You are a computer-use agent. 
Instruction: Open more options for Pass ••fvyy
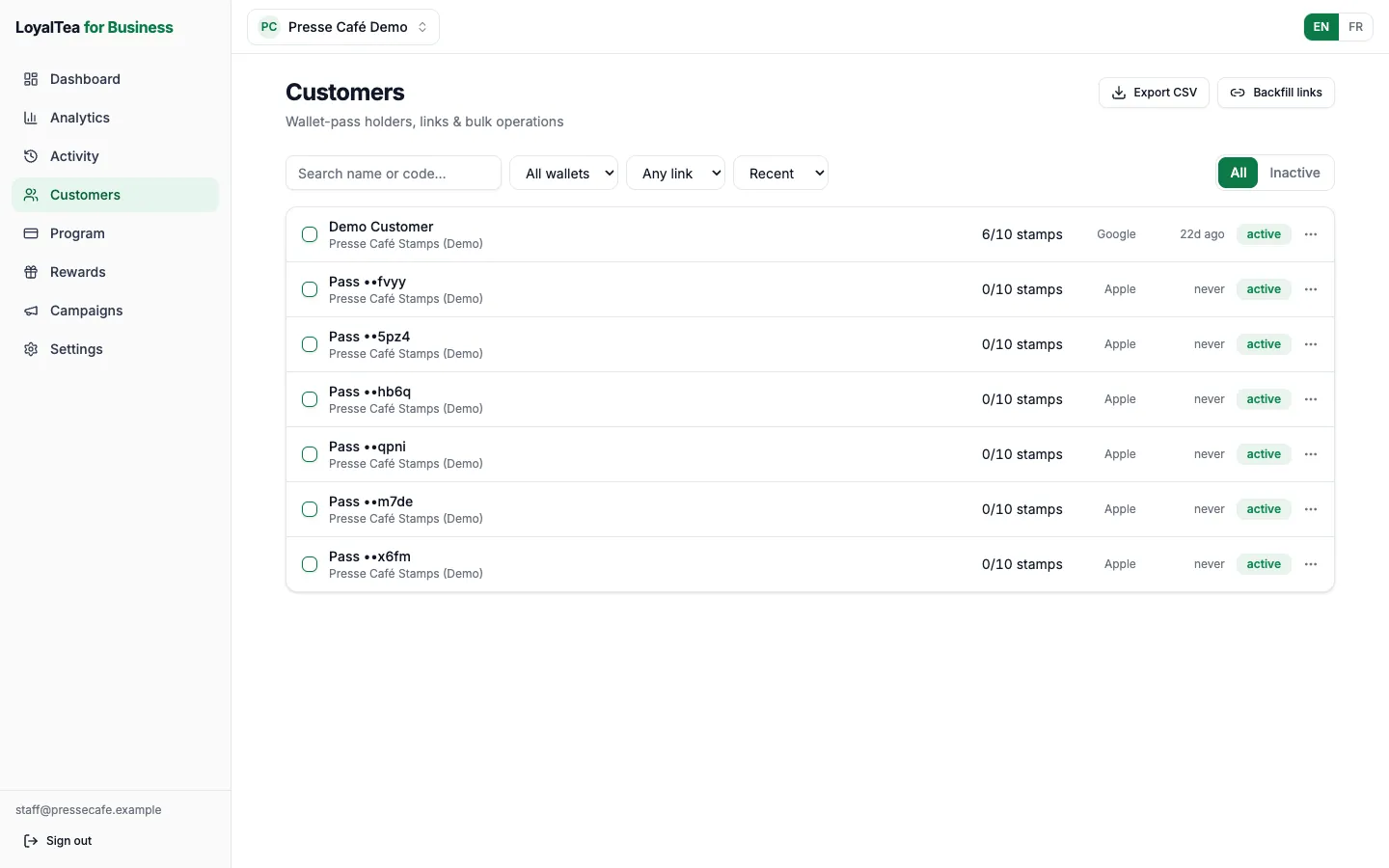coord(1311,289)
